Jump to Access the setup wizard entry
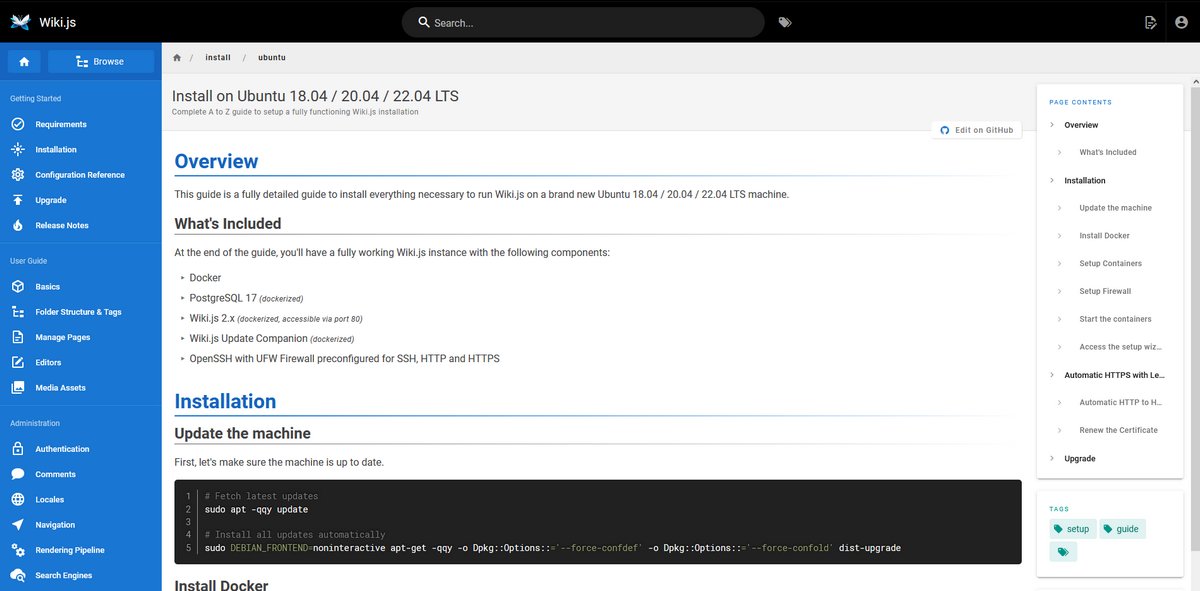Screen dimensions: 1200x591 coord(1120,347)
